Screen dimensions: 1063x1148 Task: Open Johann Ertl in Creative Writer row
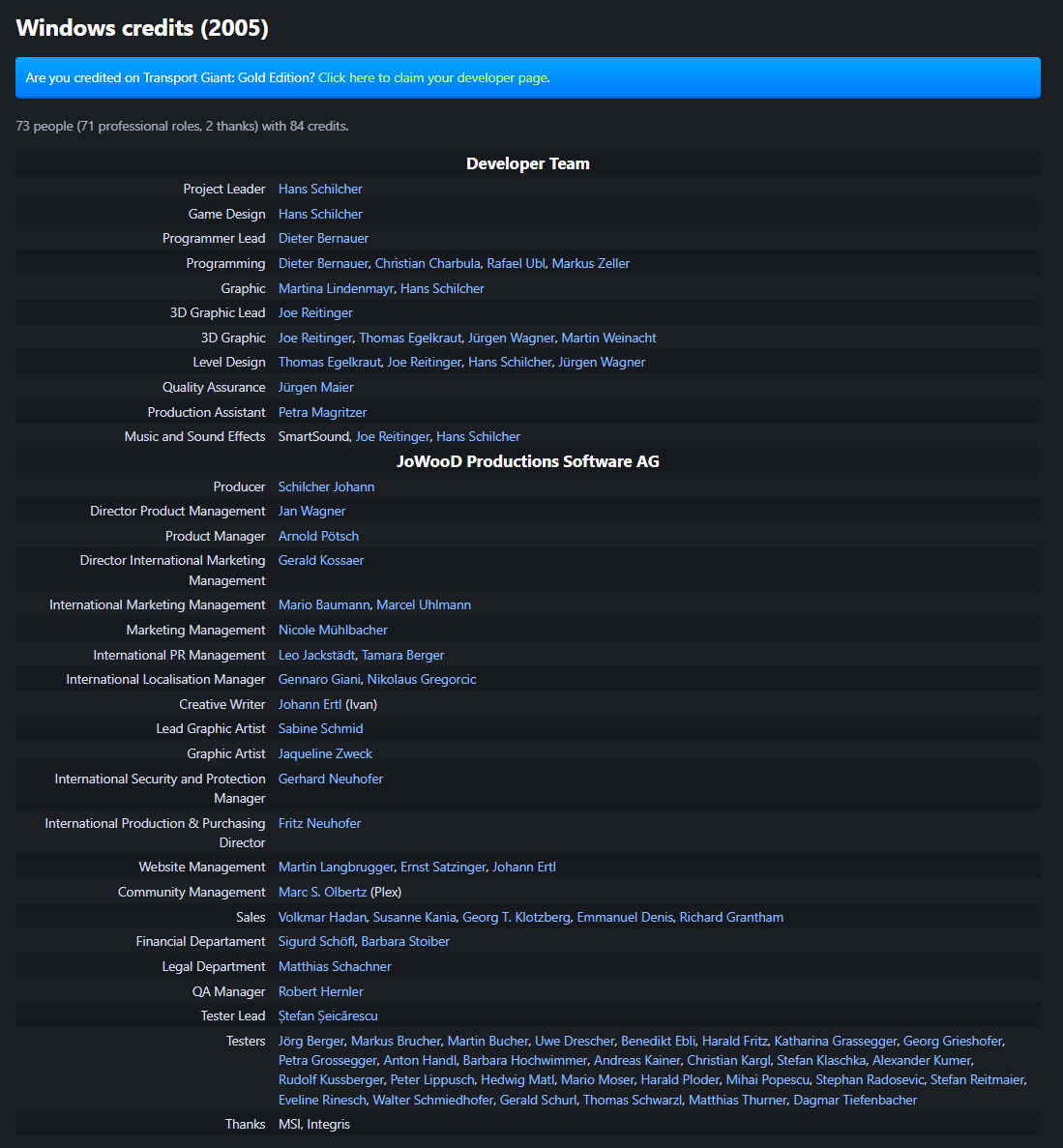(x=310, y=704)
